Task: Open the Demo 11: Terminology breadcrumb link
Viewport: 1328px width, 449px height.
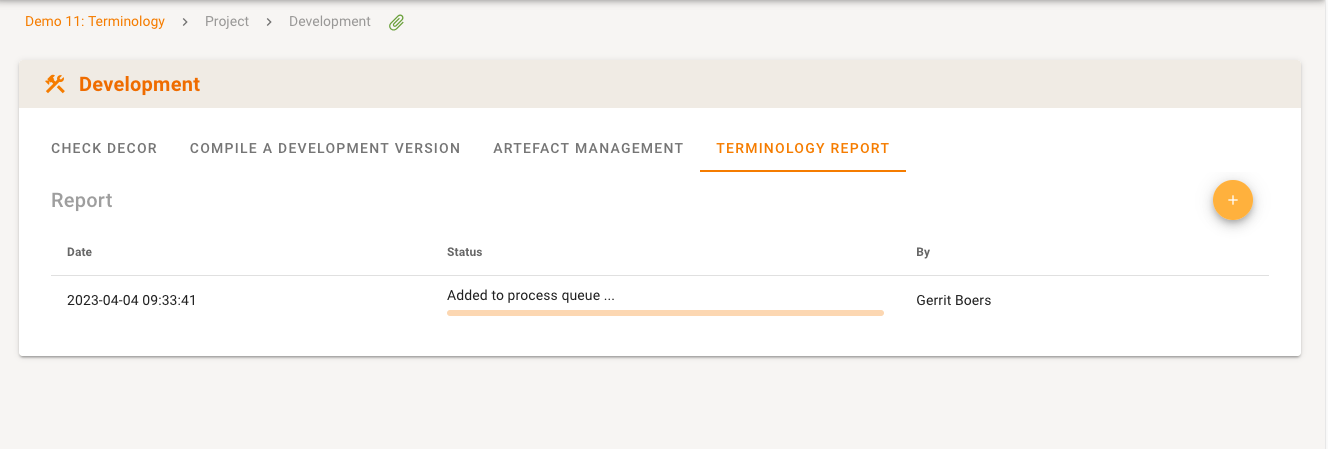Action: pos(95,21)
